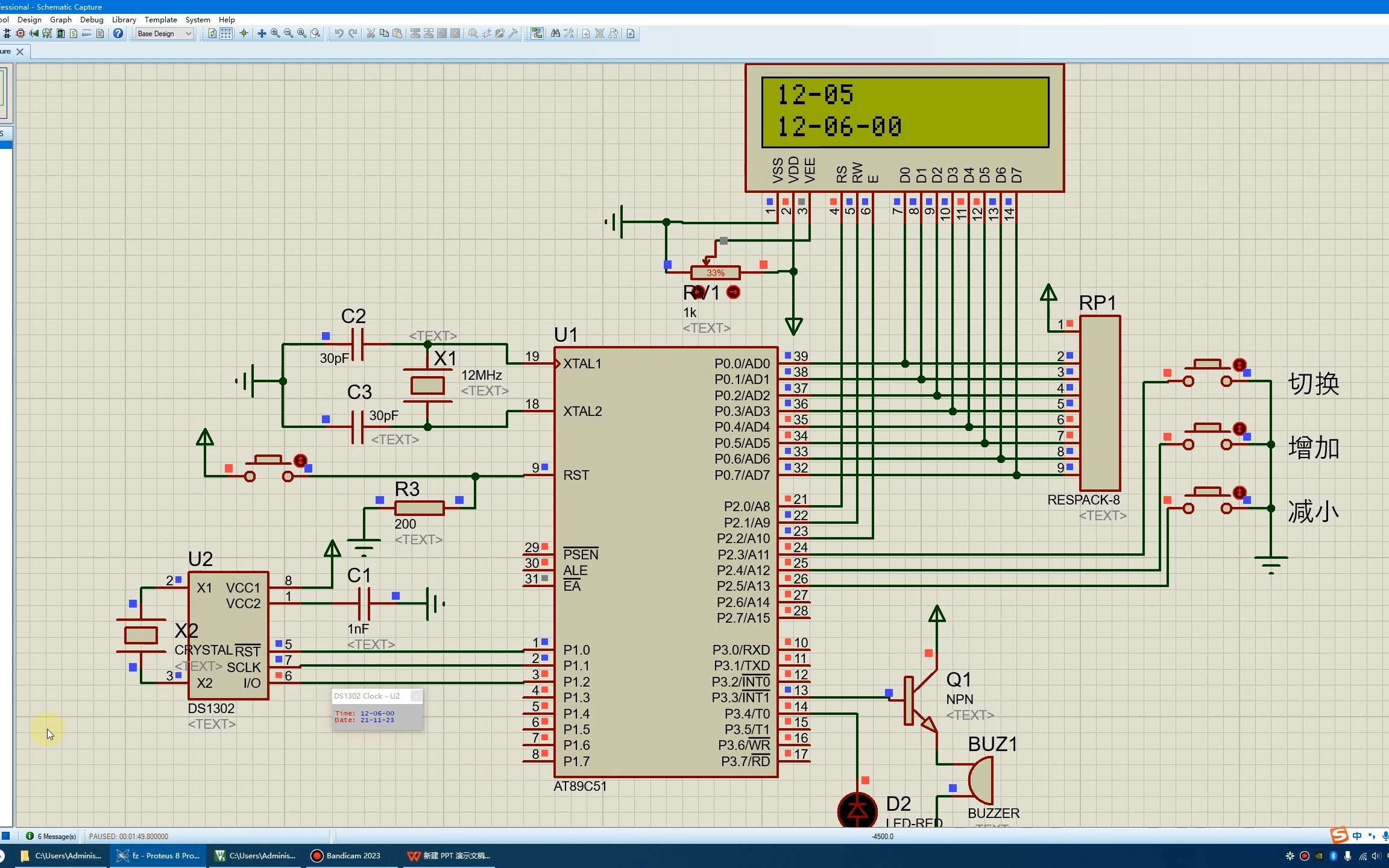The height and width of the screenshot is (868, 1389).
Task: Open the Property Assignment Tool icon
Action: pyautogui.click(x=569, y=34)
